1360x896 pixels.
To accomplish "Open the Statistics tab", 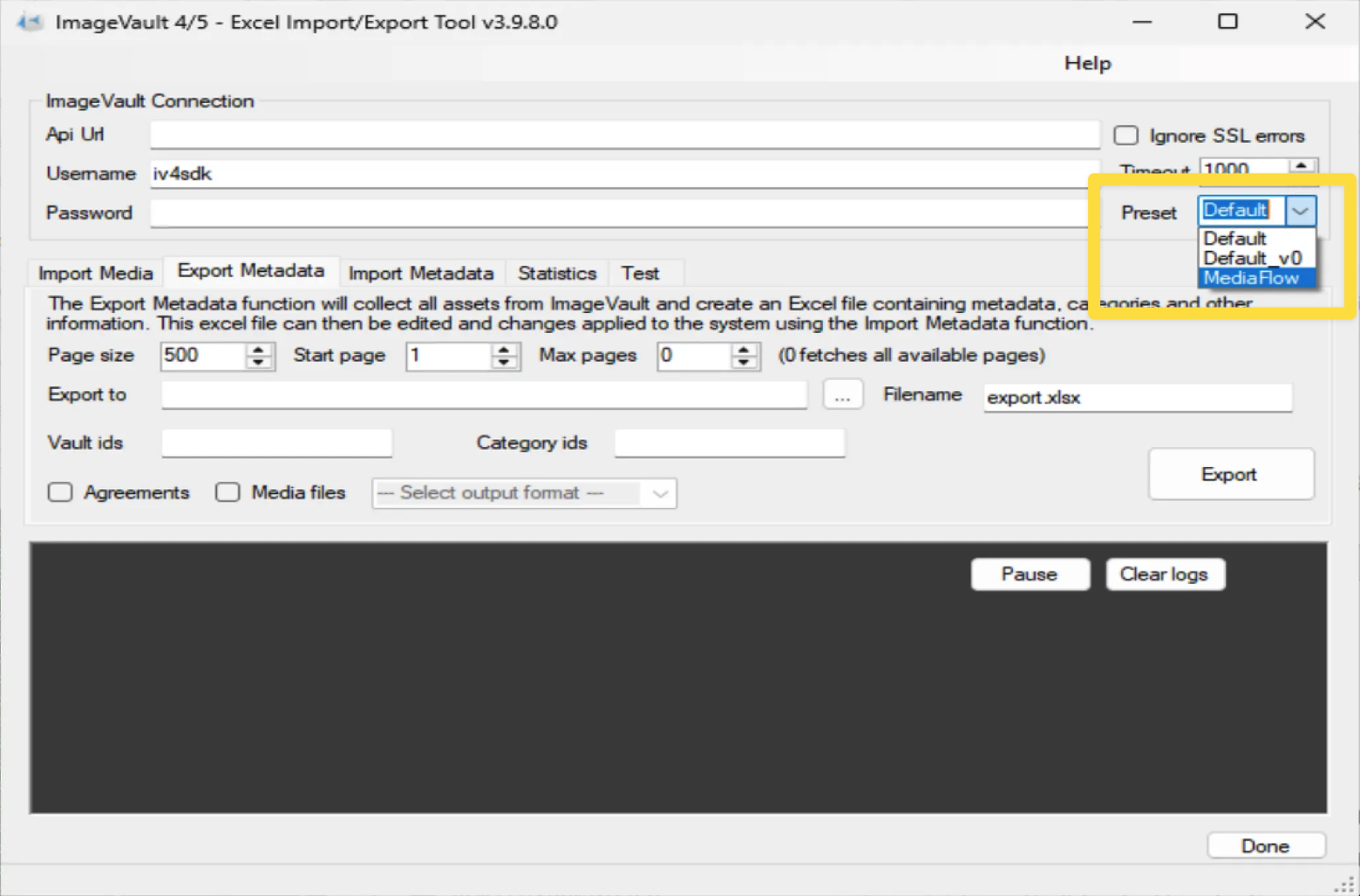I will click(557, 274).
